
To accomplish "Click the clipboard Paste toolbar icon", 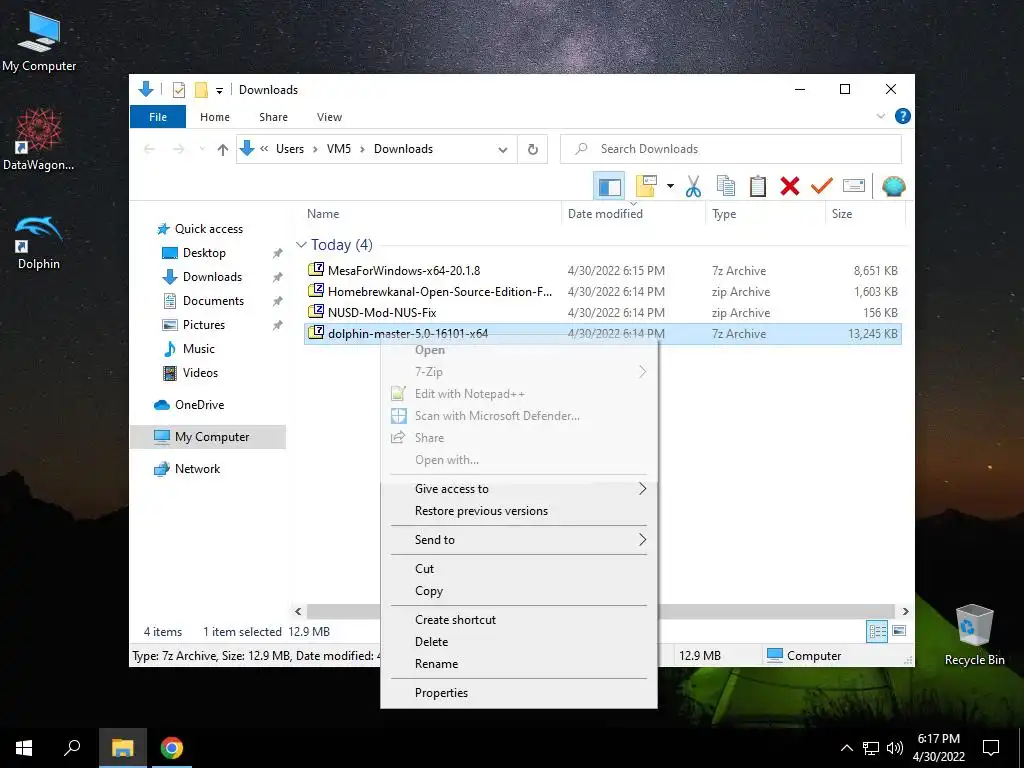I will click(758, 187).
